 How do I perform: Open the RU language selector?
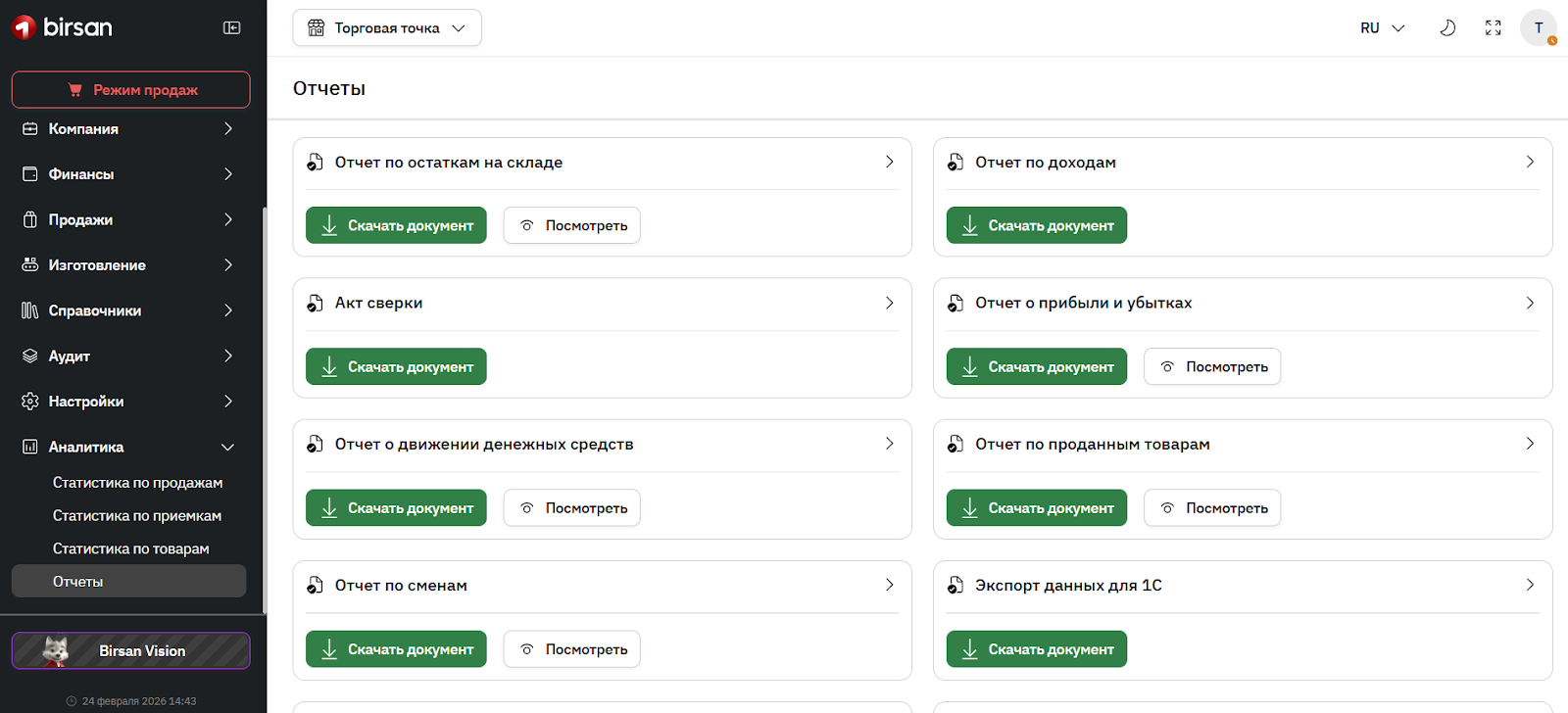click(1382, 28)
